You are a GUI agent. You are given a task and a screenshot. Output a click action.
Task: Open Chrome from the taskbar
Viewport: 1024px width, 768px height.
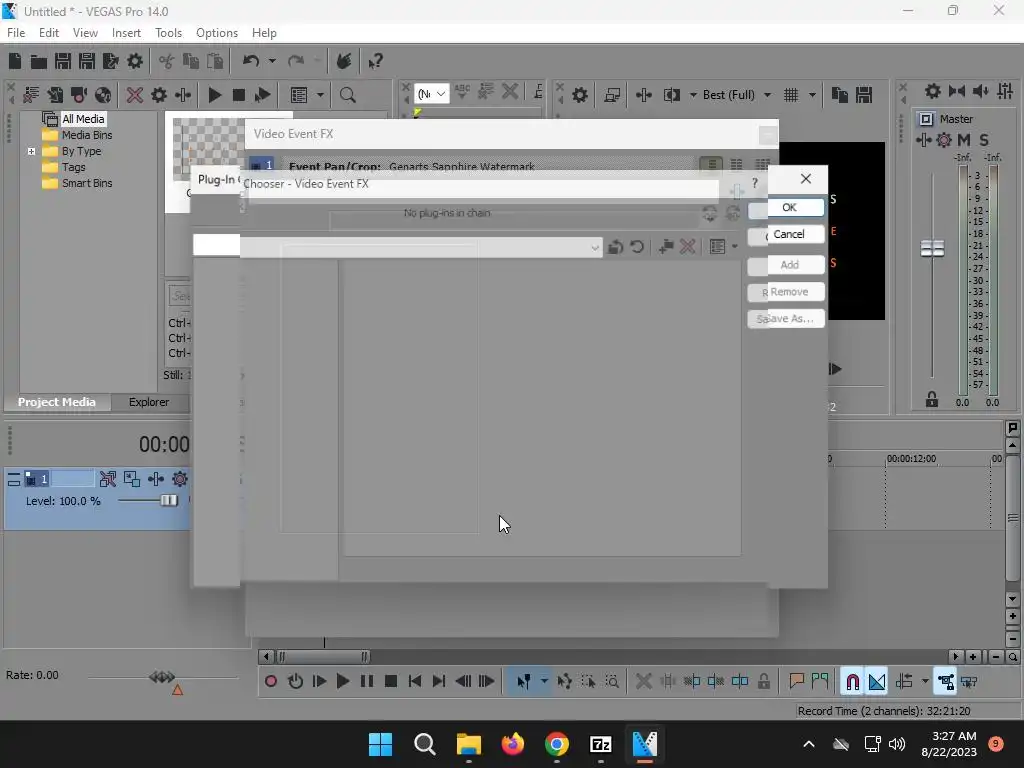(x=556, y=744)
